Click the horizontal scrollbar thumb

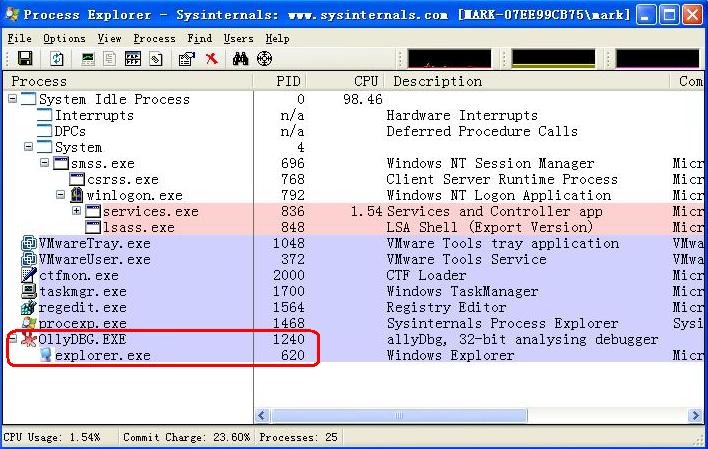pos(399,415)
